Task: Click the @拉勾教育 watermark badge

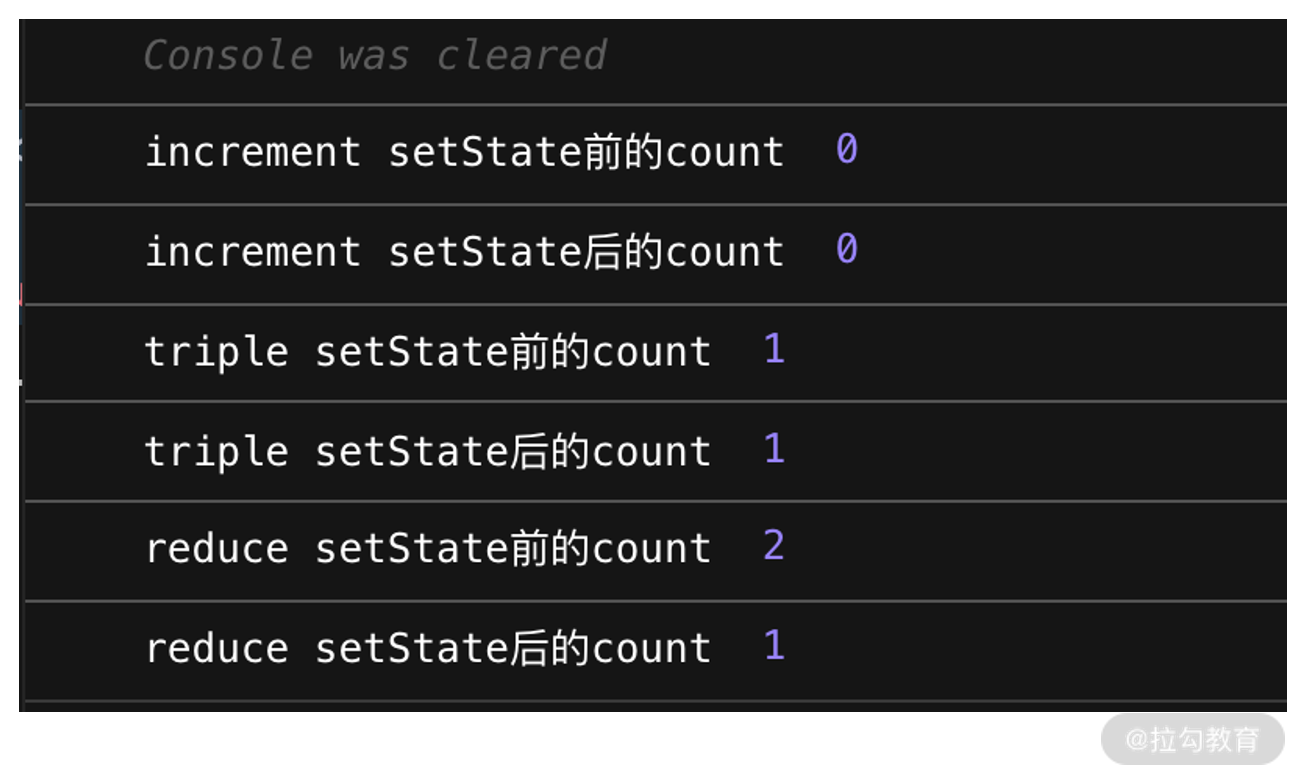Action: 1192,740
